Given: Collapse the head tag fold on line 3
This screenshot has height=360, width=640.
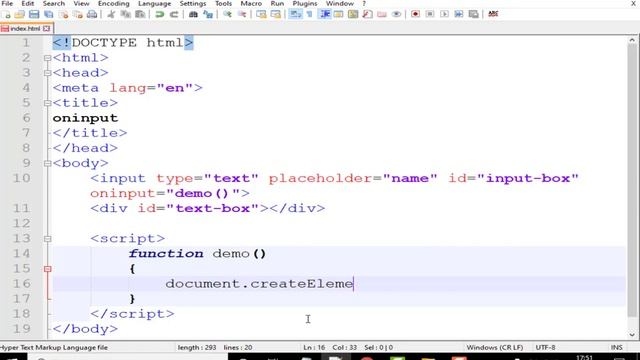Looking at the screenshot, I should (47, 73).
